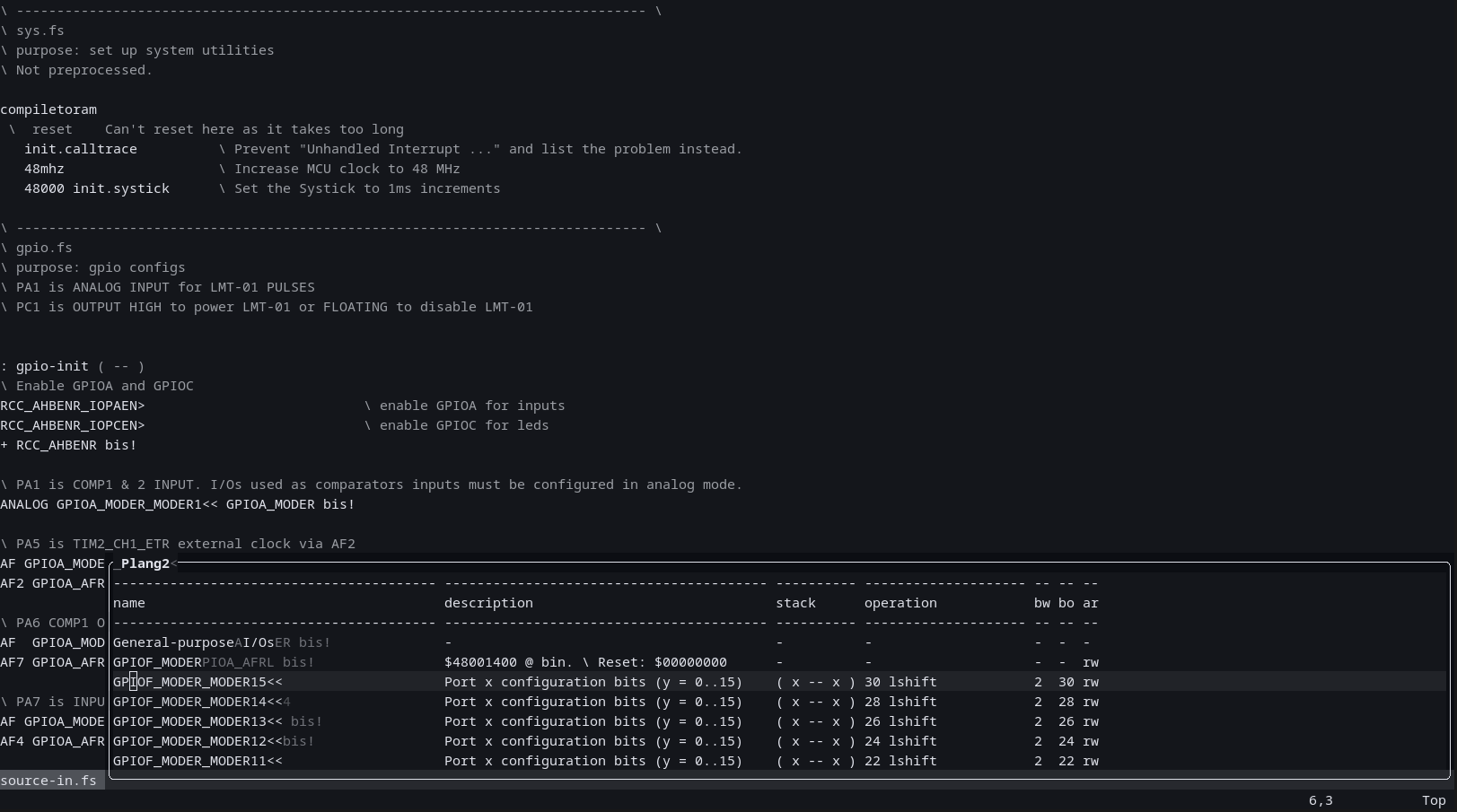Click the 'stack' column header
Image resolution: width=1457 pixels, height=812 pixels.
[x=795, y=603]
